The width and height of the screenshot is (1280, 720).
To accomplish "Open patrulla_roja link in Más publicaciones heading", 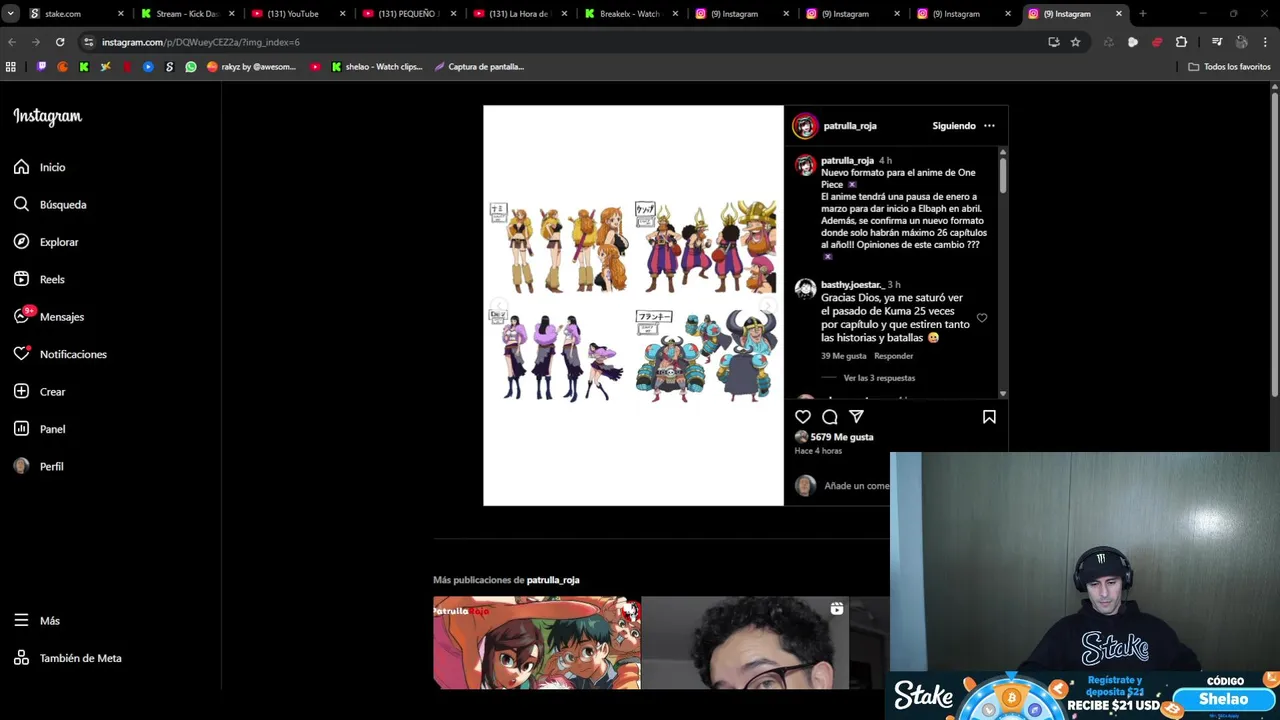I will click(x=553, y=580).
